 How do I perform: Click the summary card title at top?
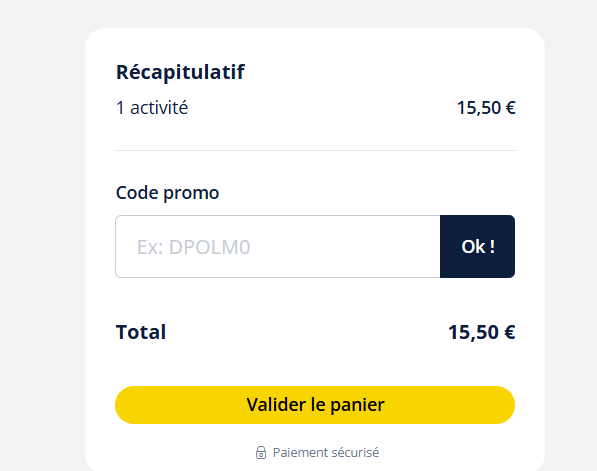point(180,72)
